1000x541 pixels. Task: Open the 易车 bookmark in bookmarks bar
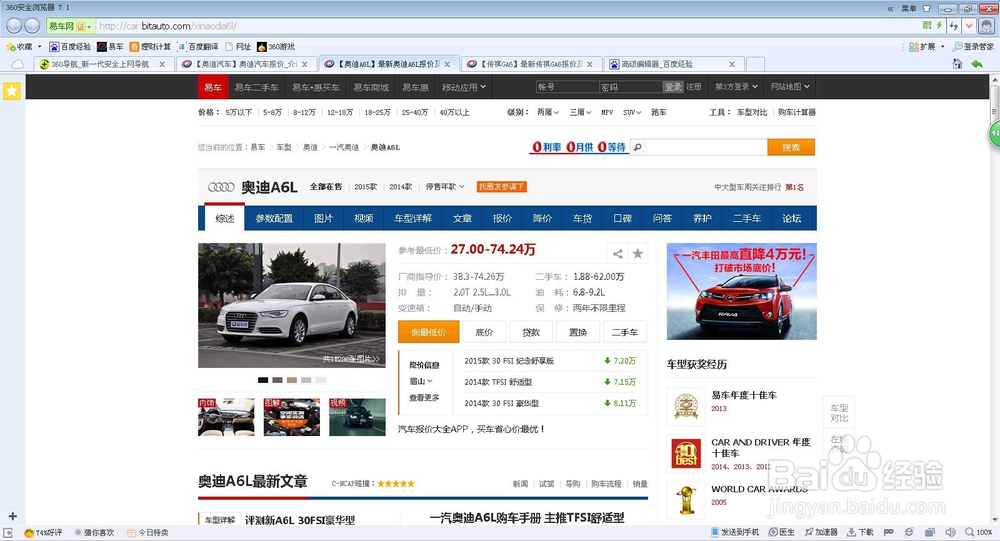pos(110,47)
